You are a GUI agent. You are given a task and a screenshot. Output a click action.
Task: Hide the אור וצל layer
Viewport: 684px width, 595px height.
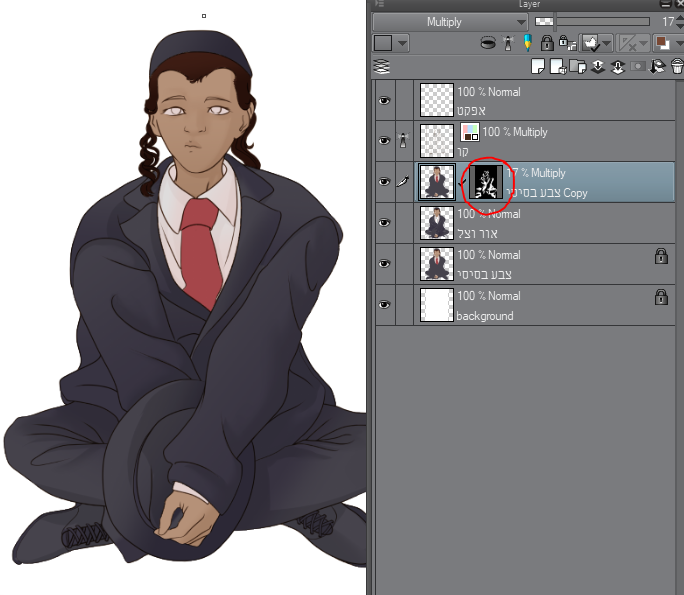point(384,223)
